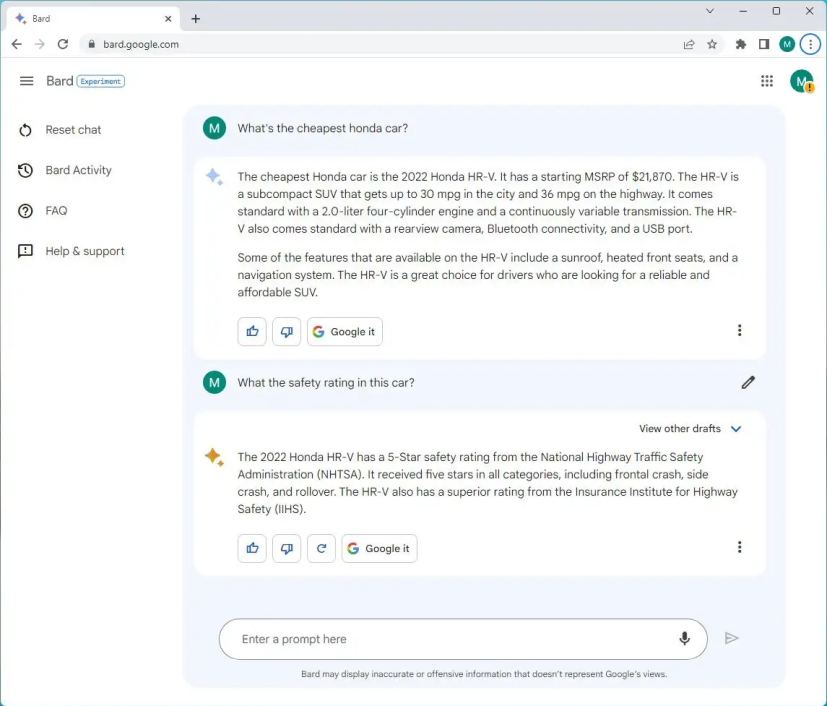Open the Google apps grid
This screenshot has height=706, width=827.
tap(767, 81)
